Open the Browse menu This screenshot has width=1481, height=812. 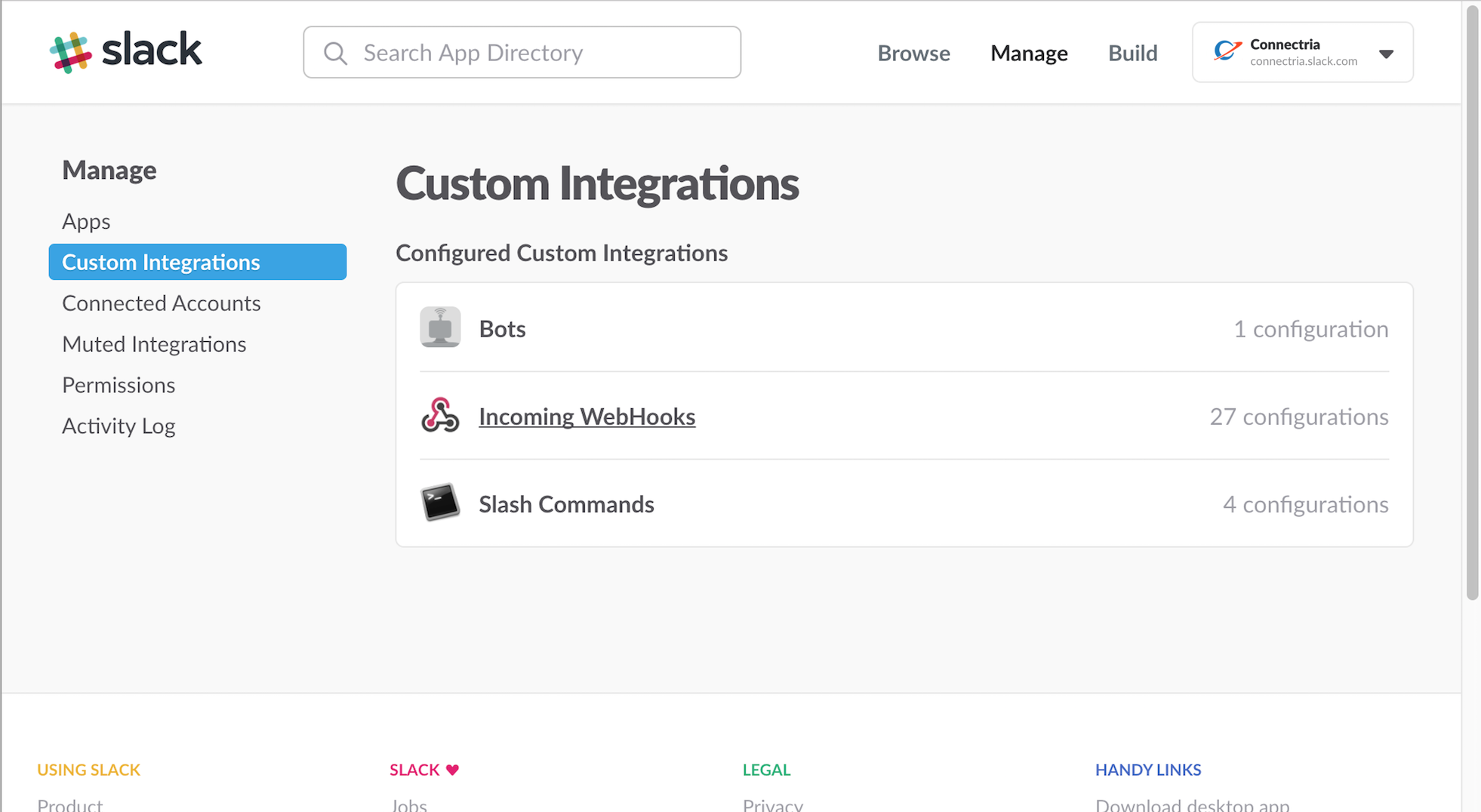[x=913, y=53]
